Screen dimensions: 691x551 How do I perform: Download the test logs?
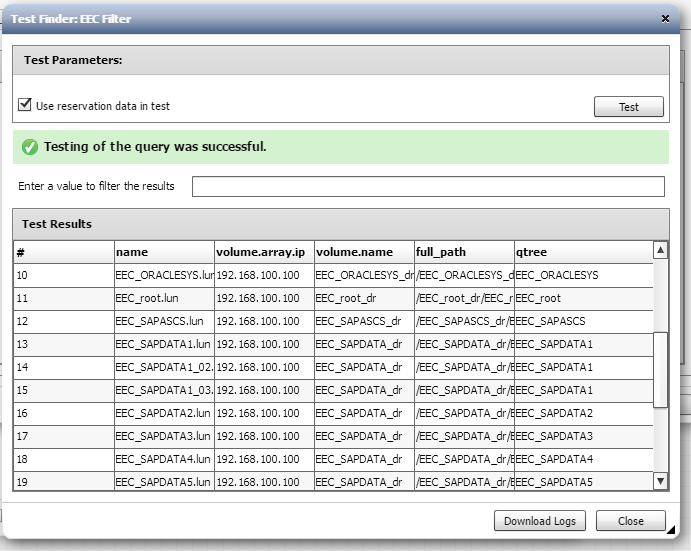tap(539, 521)
